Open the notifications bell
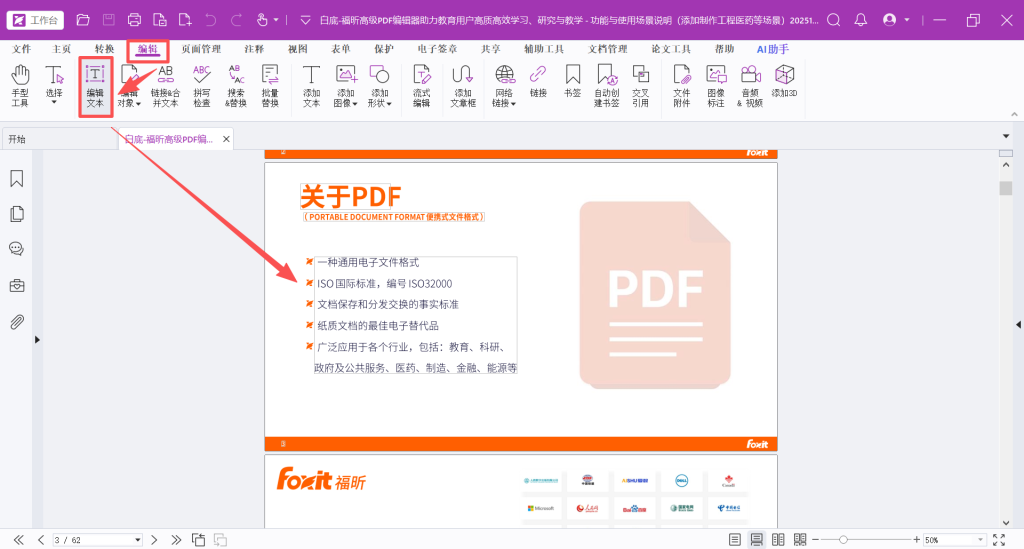This screenshot has height=549, width=1024. pos(861,20)
